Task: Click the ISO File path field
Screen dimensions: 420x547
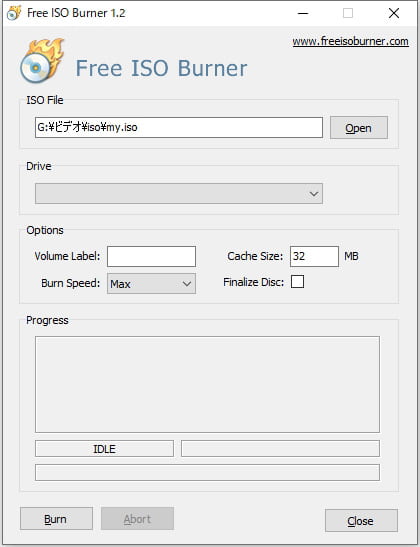Action: (179, 127)
